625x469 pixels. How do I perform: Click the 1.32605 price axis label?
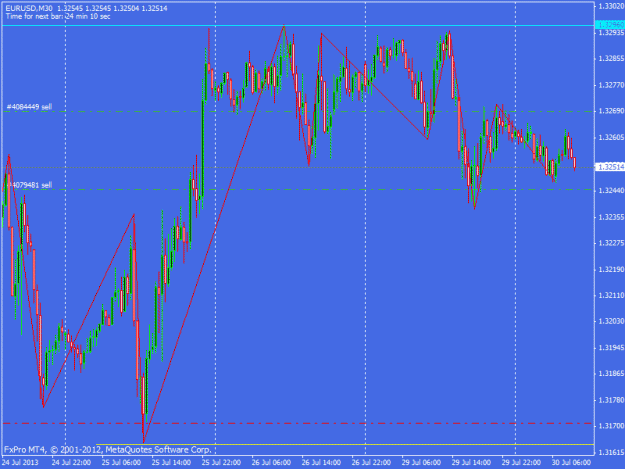click(611, 137)
